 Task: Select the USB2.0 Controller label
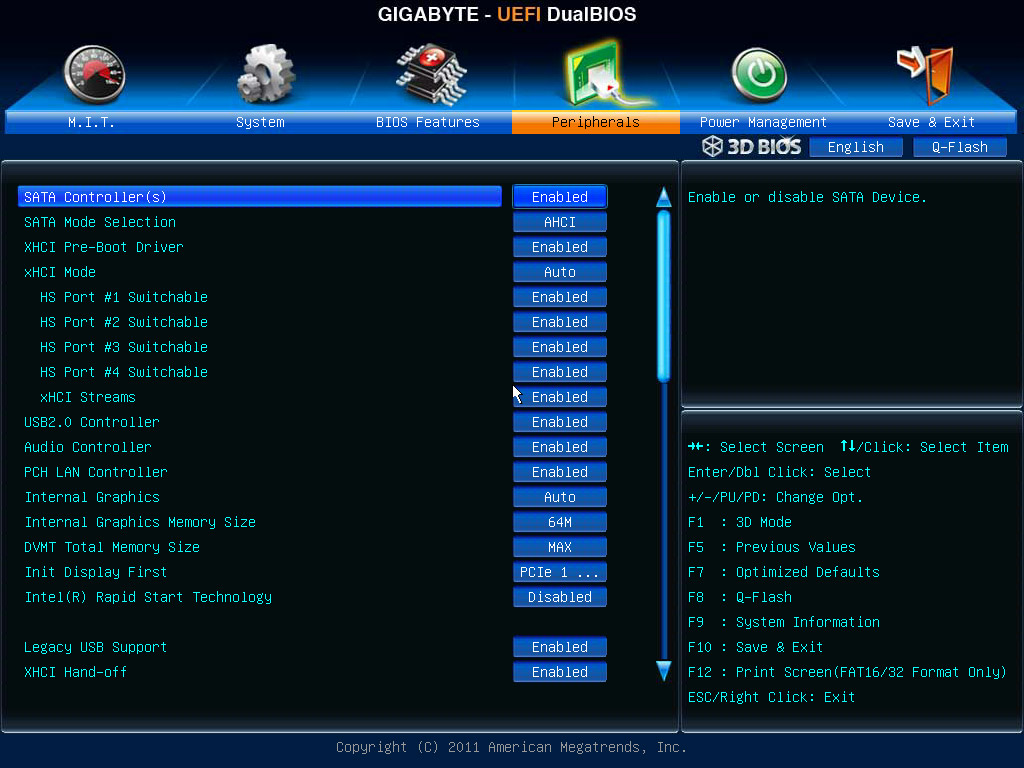coord(92,422)
